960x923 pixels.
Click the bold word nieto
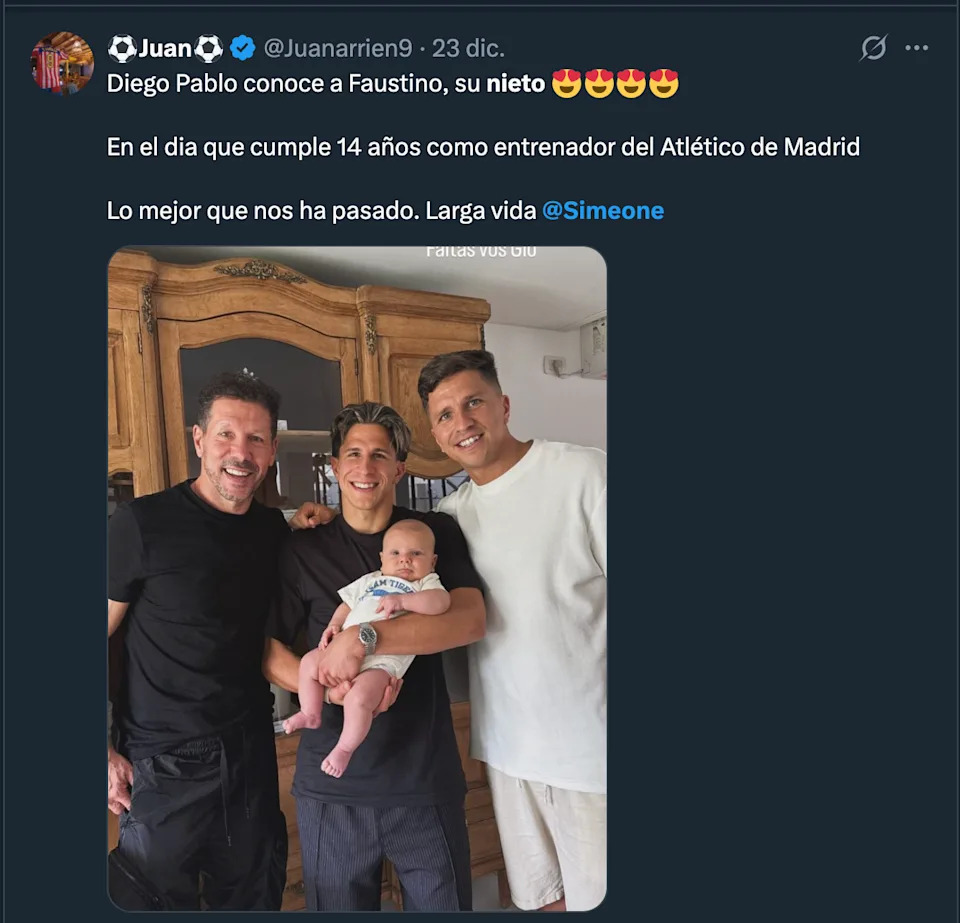516,84
